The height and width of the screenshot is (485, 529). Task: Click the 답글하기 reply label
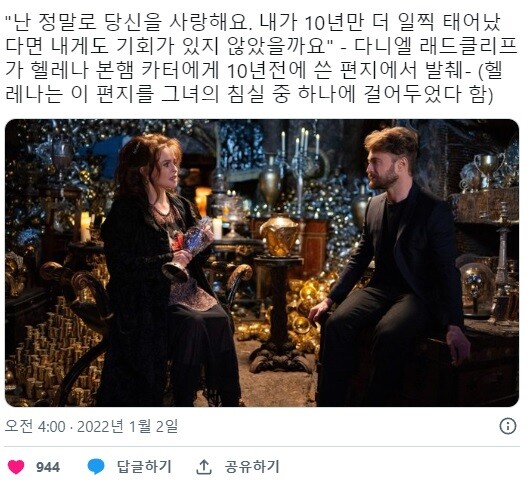pyautogui.click(x=144, y=467)
